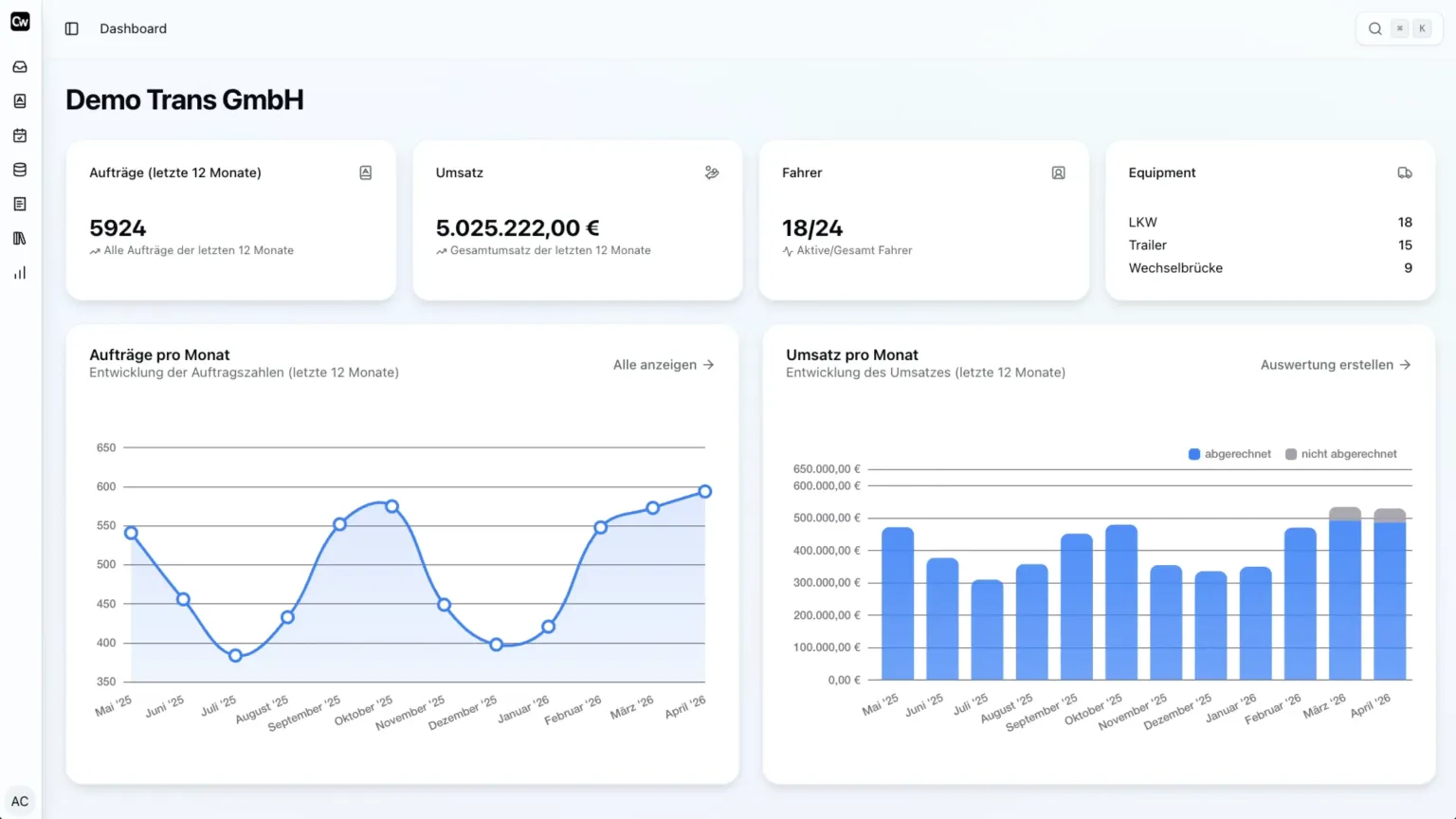Screen dimensions: 1456x819
Task: Open the search with the magnifier
Action: click(1374, 28)
